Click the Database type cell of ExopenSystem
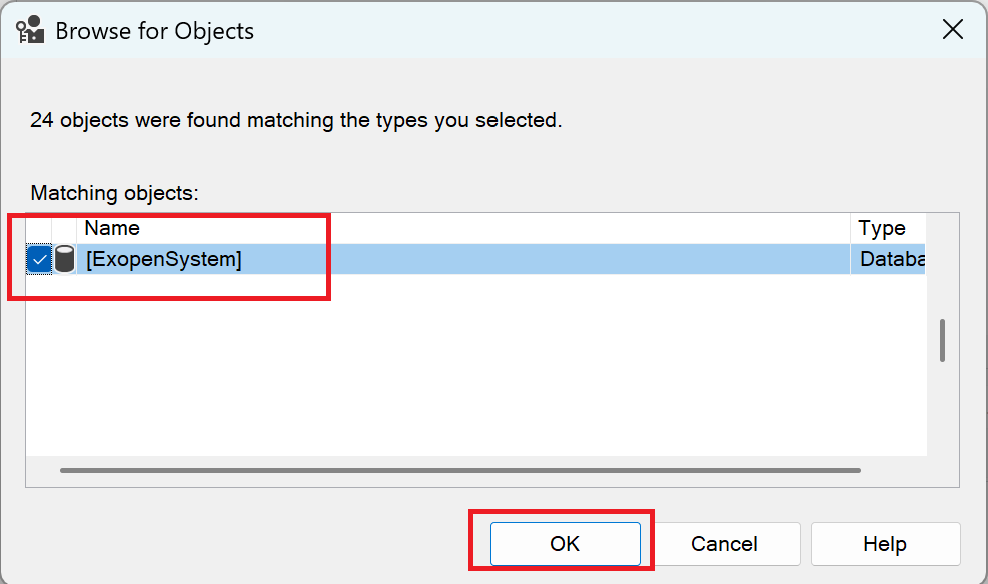 [x=890, y=260]
